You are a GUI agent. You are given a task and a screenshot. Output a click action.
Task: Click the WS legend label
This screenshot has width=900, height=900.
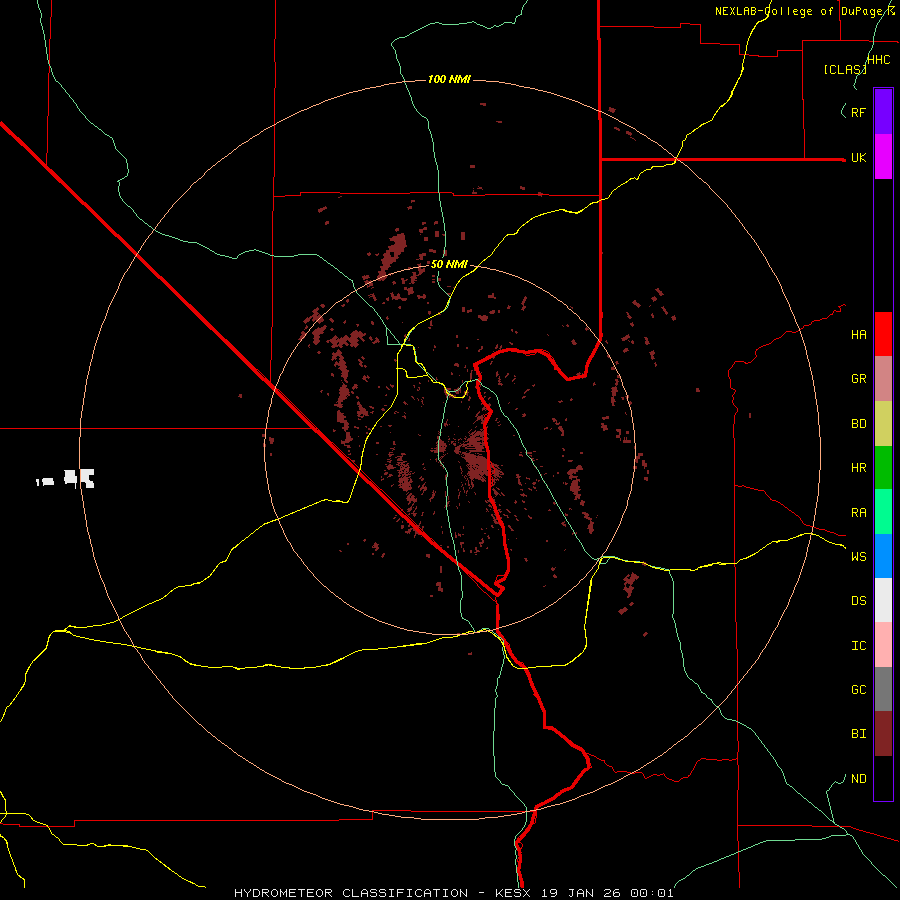pyautogui.click(x=858, y=556)
